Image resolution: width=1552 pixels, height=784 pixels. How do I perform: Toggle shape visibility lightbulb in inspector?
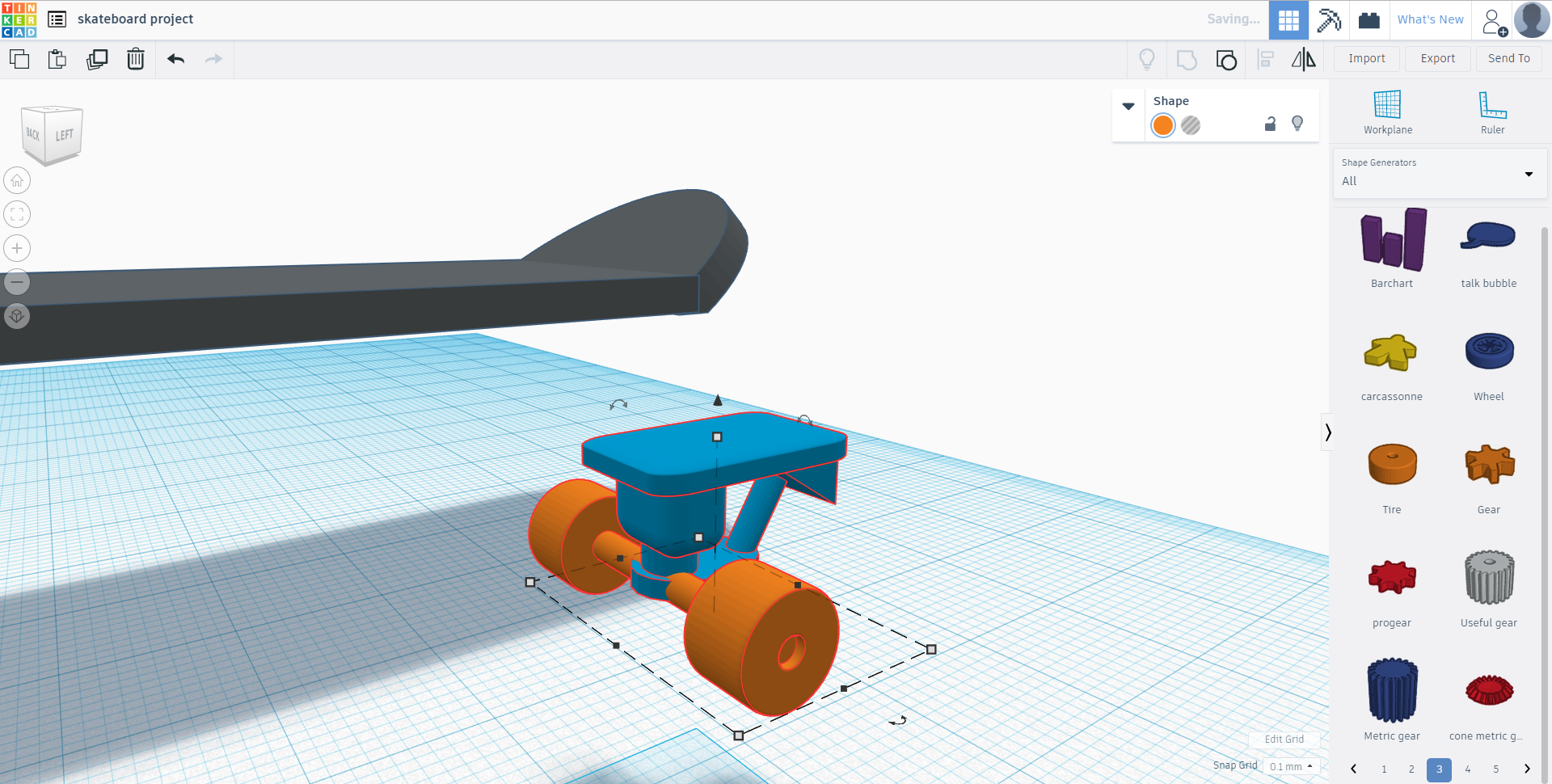(x=1297, y=124)
